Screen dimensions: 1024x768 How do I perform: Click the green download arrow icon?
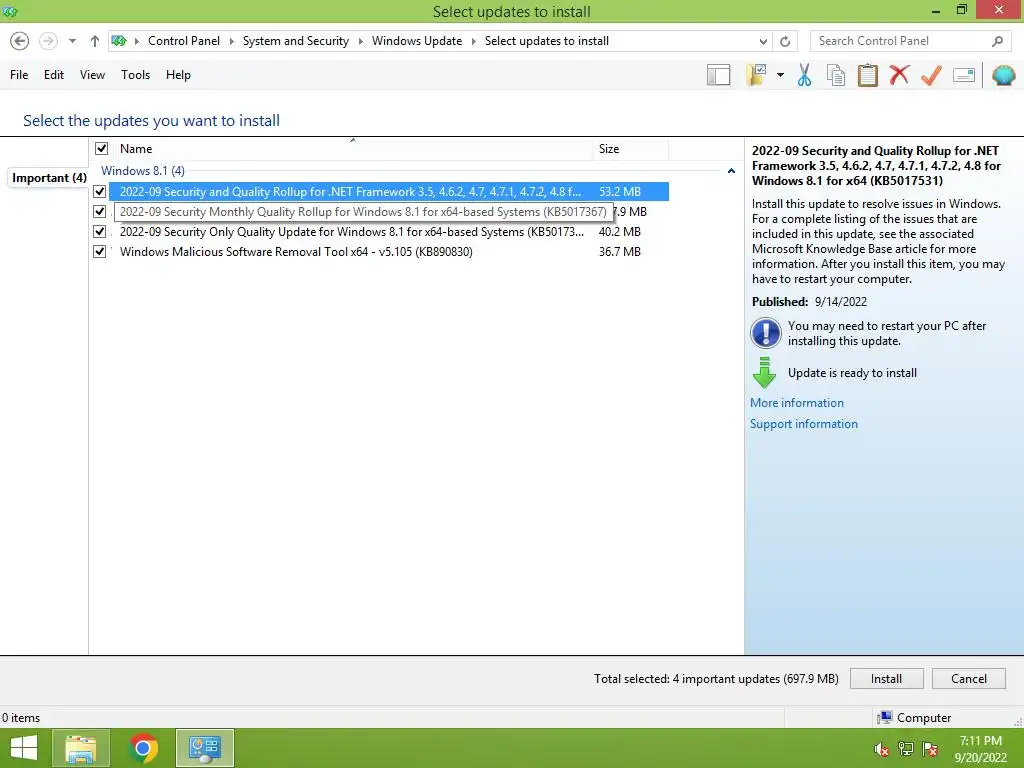tap(764, 373)
